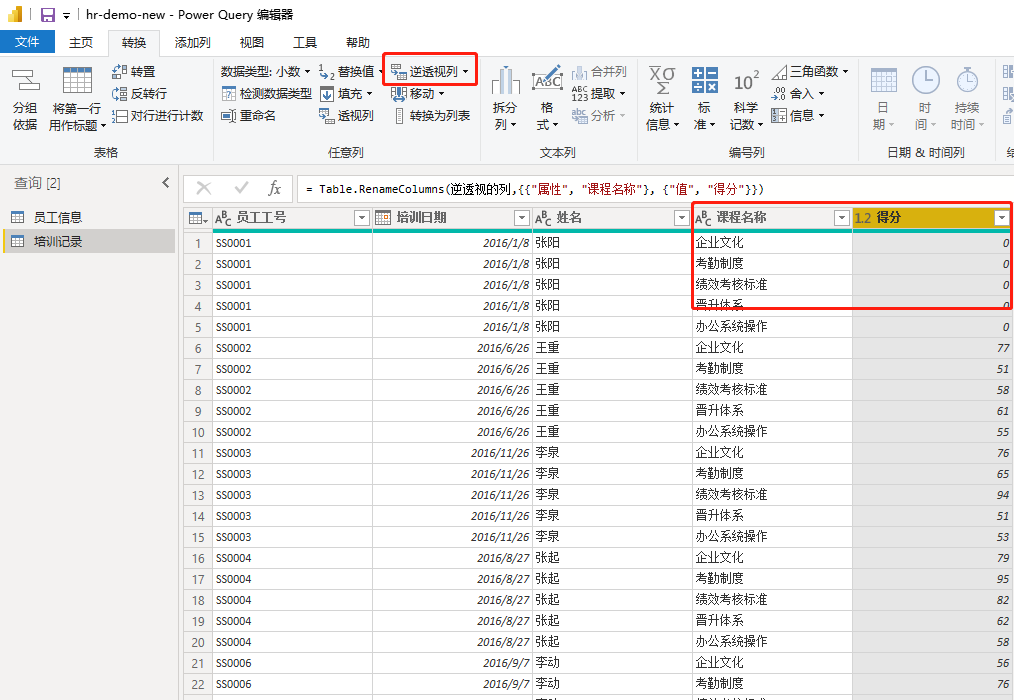Click the Transpose (转置) button
The height and width of the screenshot is (700, 1014).
pyautogui.click(x=134, y=72)
